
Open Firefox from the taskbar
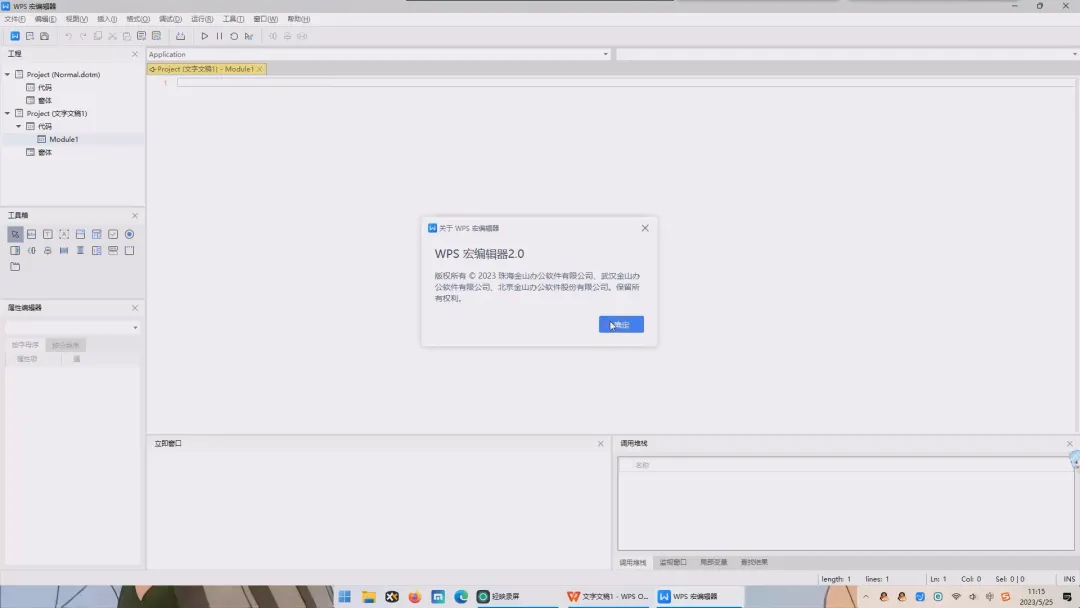(x=415, y=596)
